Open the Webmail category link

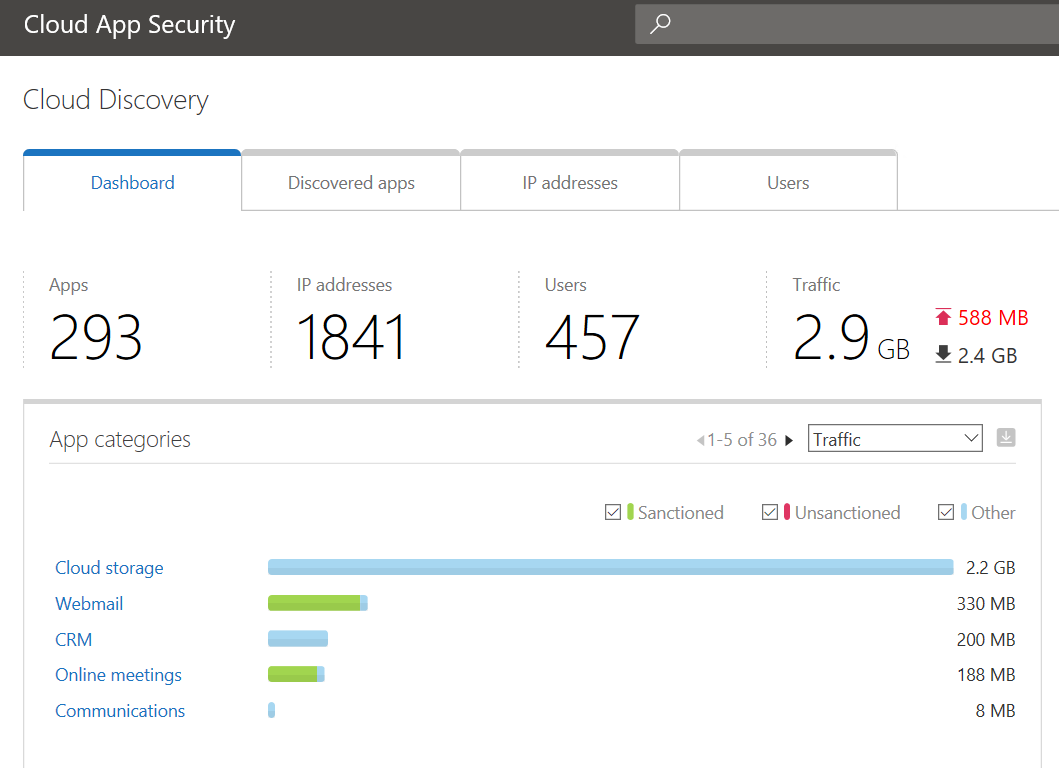pos(89,604)
